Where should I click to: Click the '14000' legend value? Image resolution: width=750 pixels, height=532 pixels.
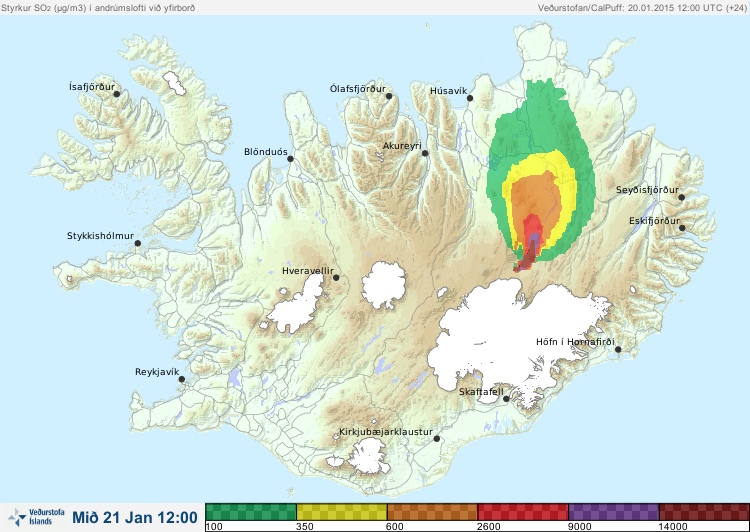coord(673,527)
